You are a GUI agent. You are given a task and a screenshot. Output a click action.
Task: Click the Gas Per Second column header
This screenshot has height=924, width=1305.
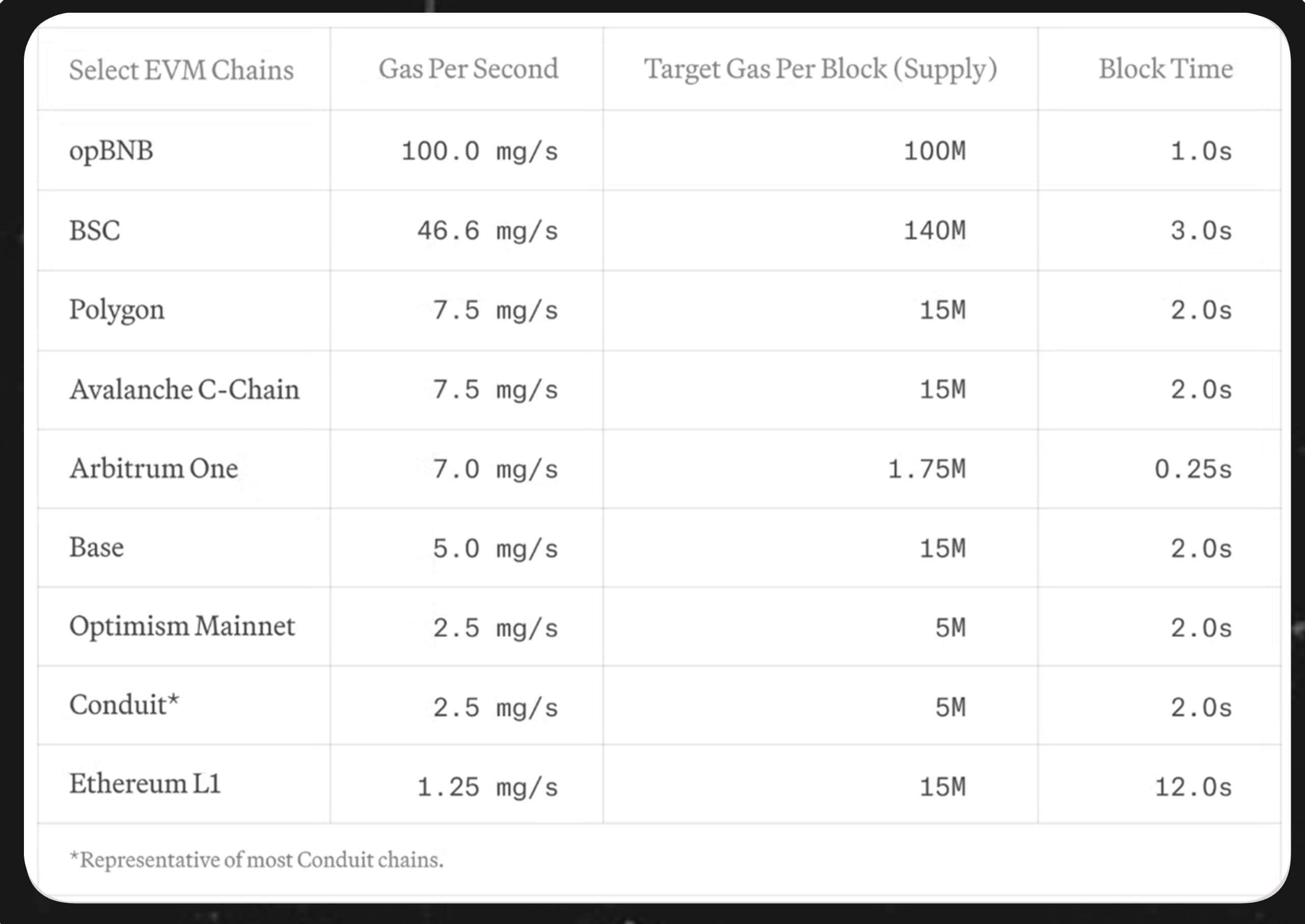[x=469, y=69]
